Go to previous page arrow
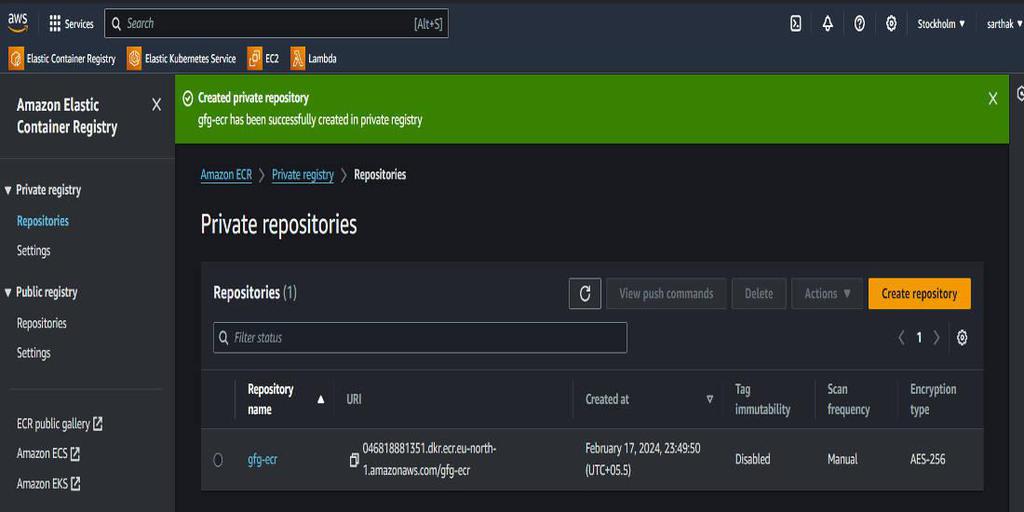Screen dimensions: 1024x512 pyautogui.click(x=901, y=338)
